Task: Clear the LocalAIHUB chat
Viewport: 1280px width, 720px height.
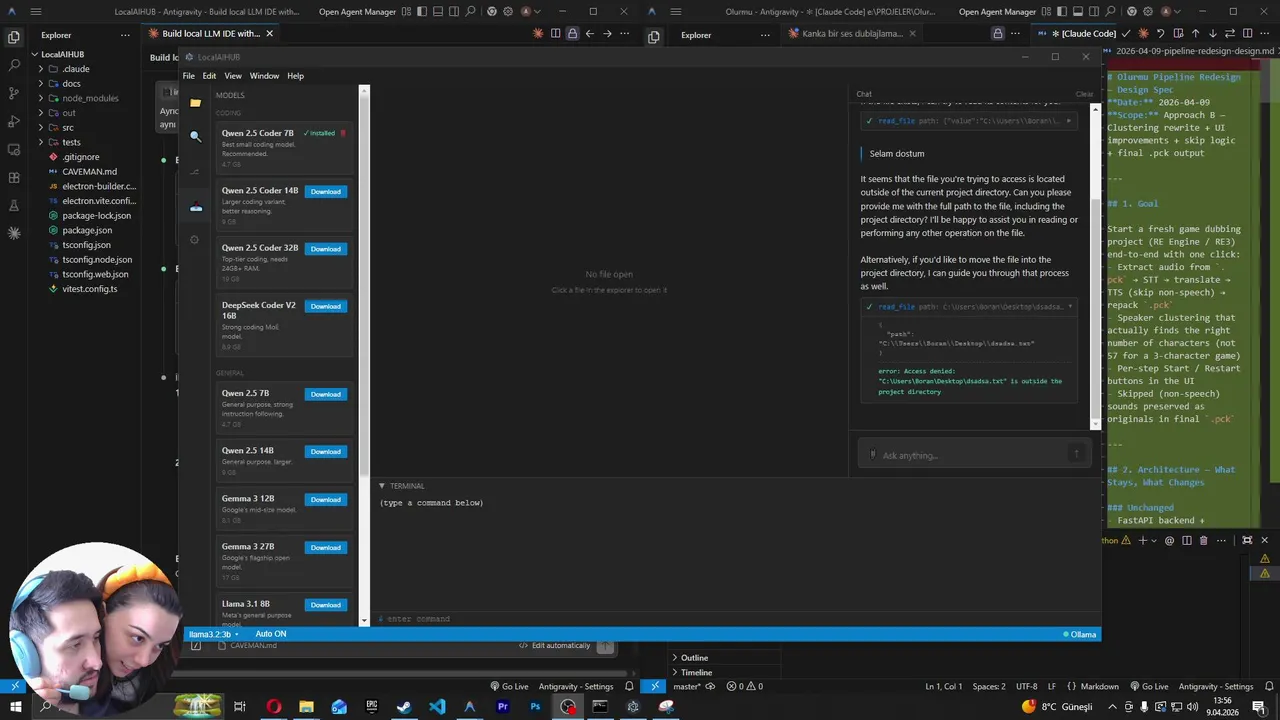Action: click(x=1084, y=94)
